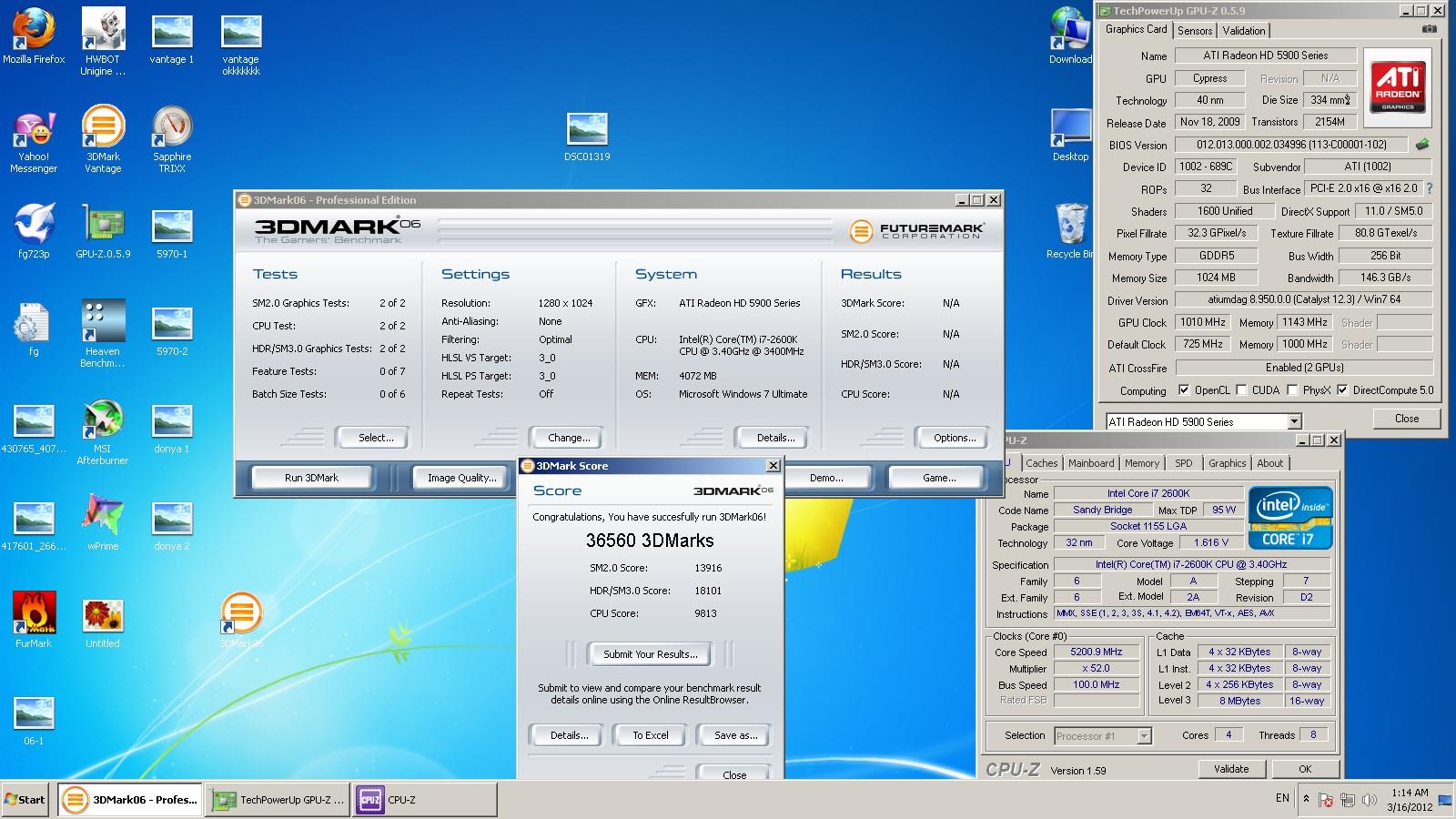
Task: Click Close button in GPU-Z
Action: (x=1406, y=419)
